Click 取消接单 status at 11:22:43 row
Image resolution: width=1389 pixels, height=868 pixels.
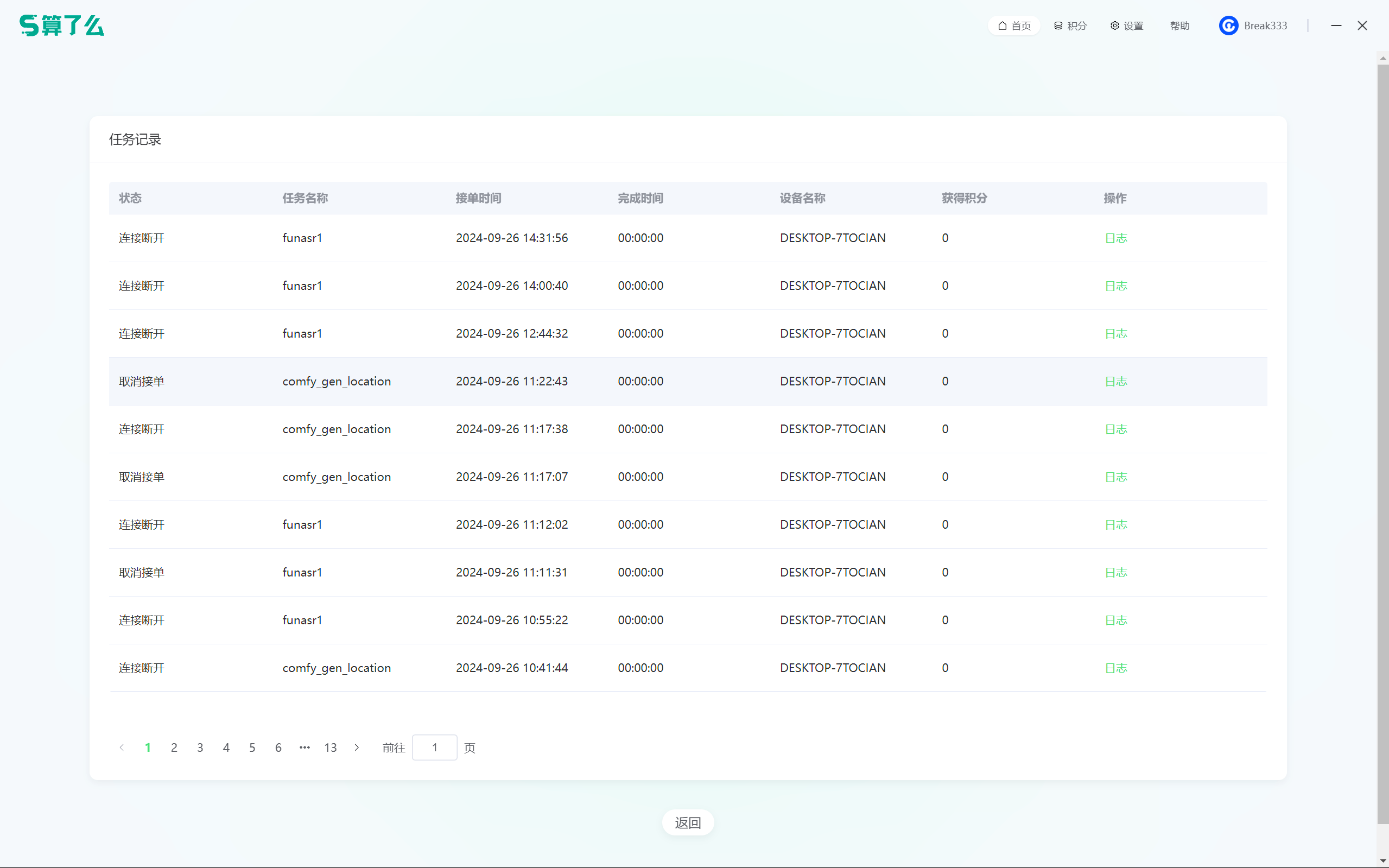142,381
